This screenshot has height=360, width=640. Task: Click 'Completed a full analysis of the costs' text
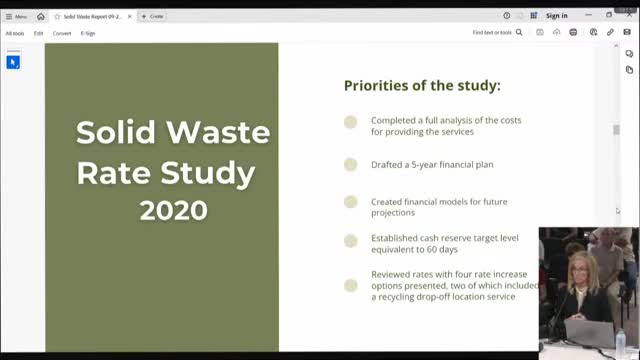click(x=446, y=120)
